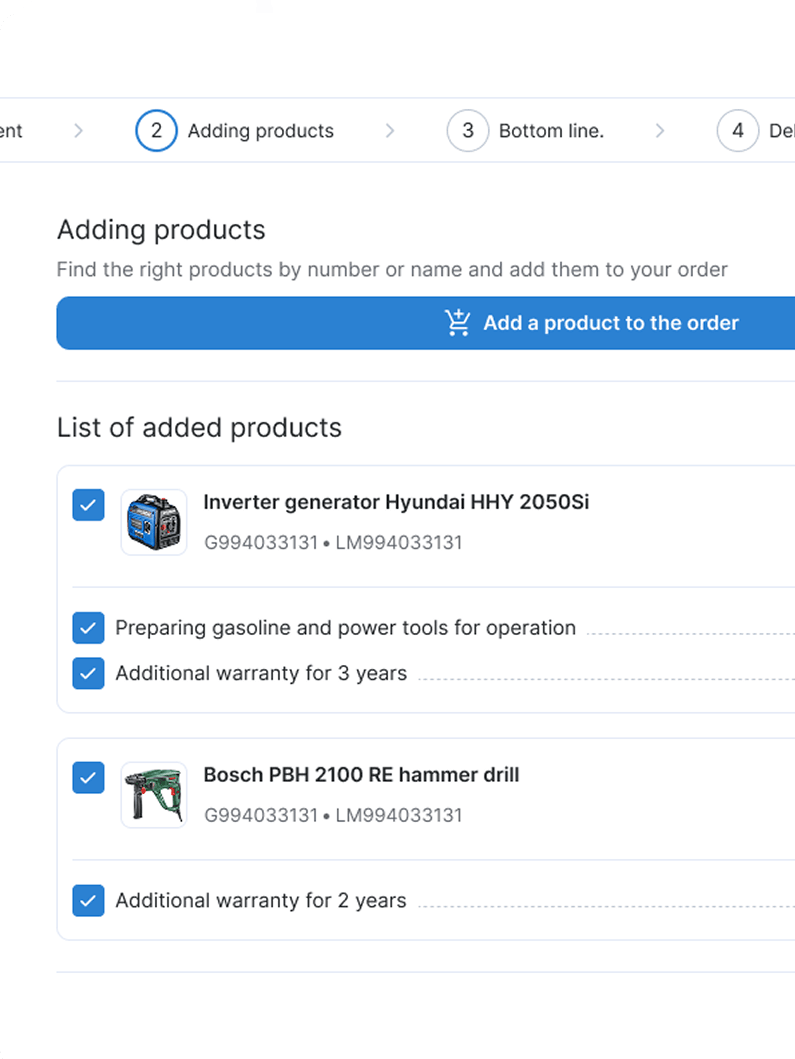795x1059 pixels.
Task: Uncheck Additional warranty for 2 years
Action: pos(88,900)
